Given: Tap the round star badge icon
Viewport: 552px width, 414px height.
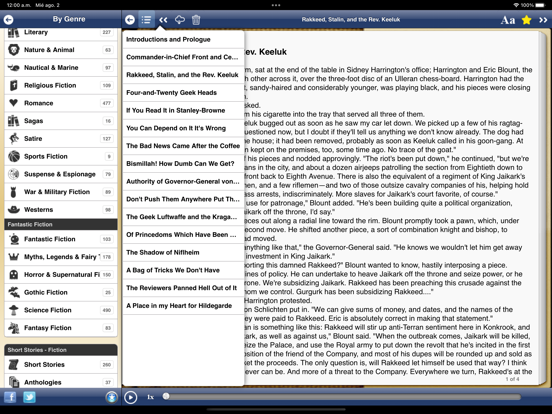Looking at the screenshot, I should pyautogui.click(x=112, y=397).
